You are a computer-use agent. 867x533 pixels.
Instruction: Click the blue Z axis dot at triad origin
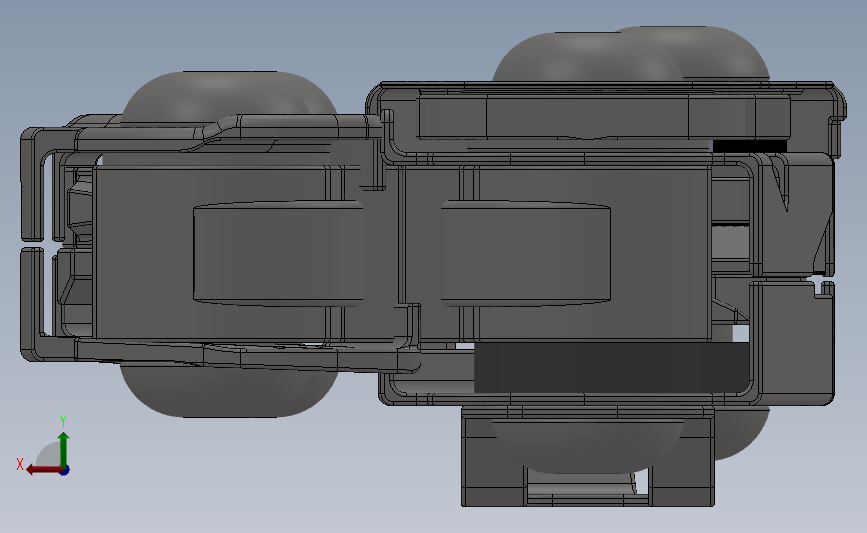click(x=64, y=471)
